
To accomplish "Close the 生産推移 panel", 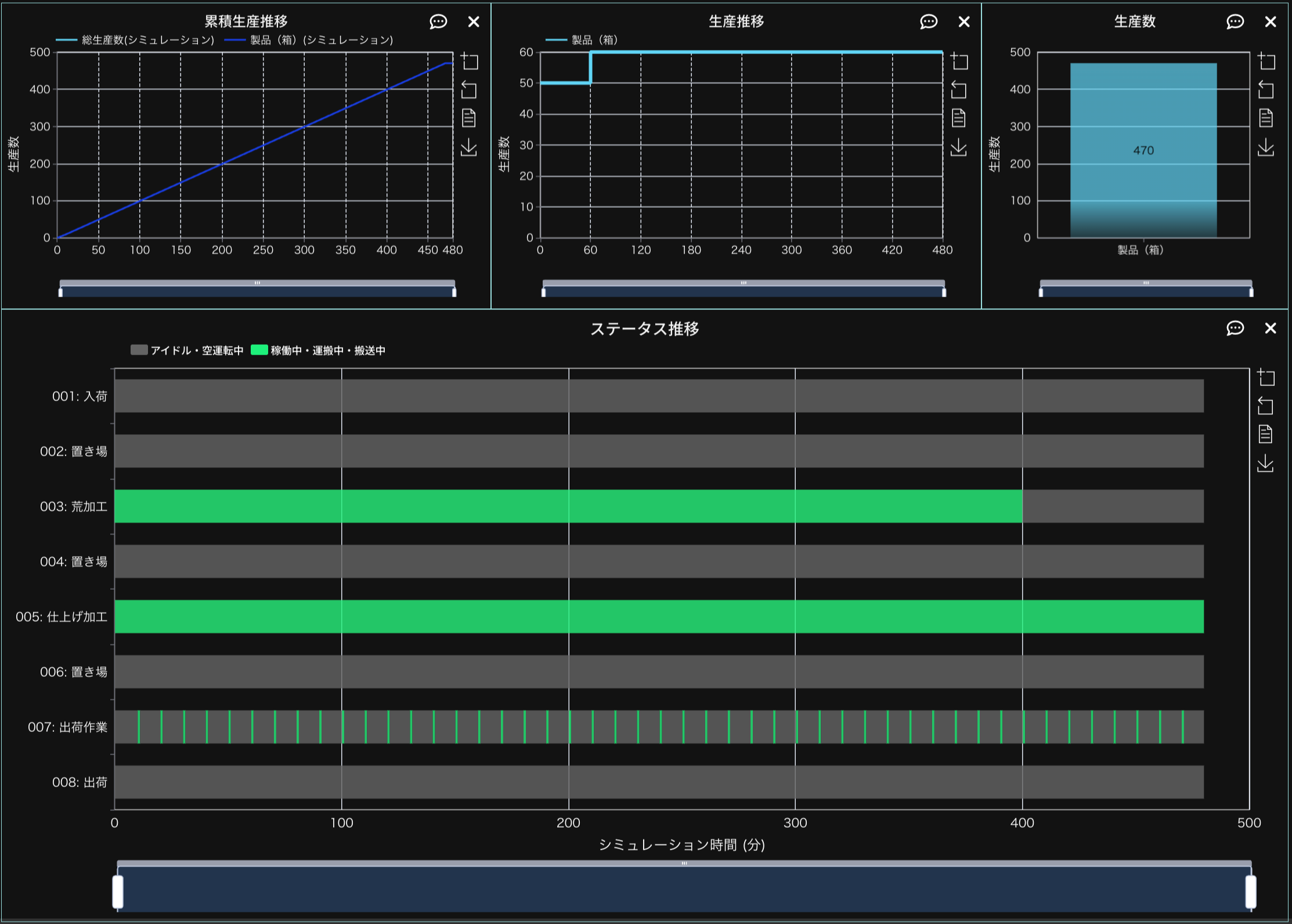I will pos(964,22).
